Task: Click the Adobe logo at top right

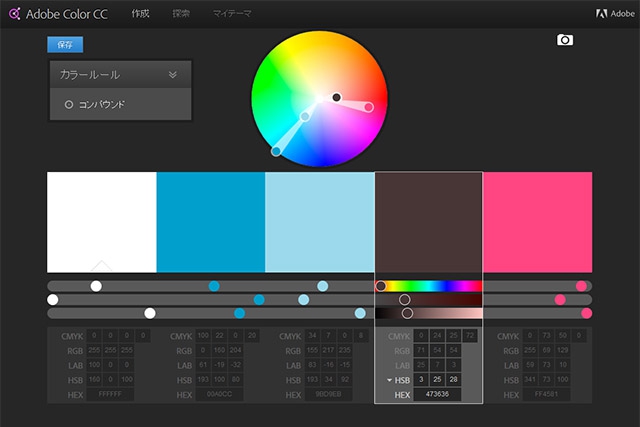Action: point(615,13)
